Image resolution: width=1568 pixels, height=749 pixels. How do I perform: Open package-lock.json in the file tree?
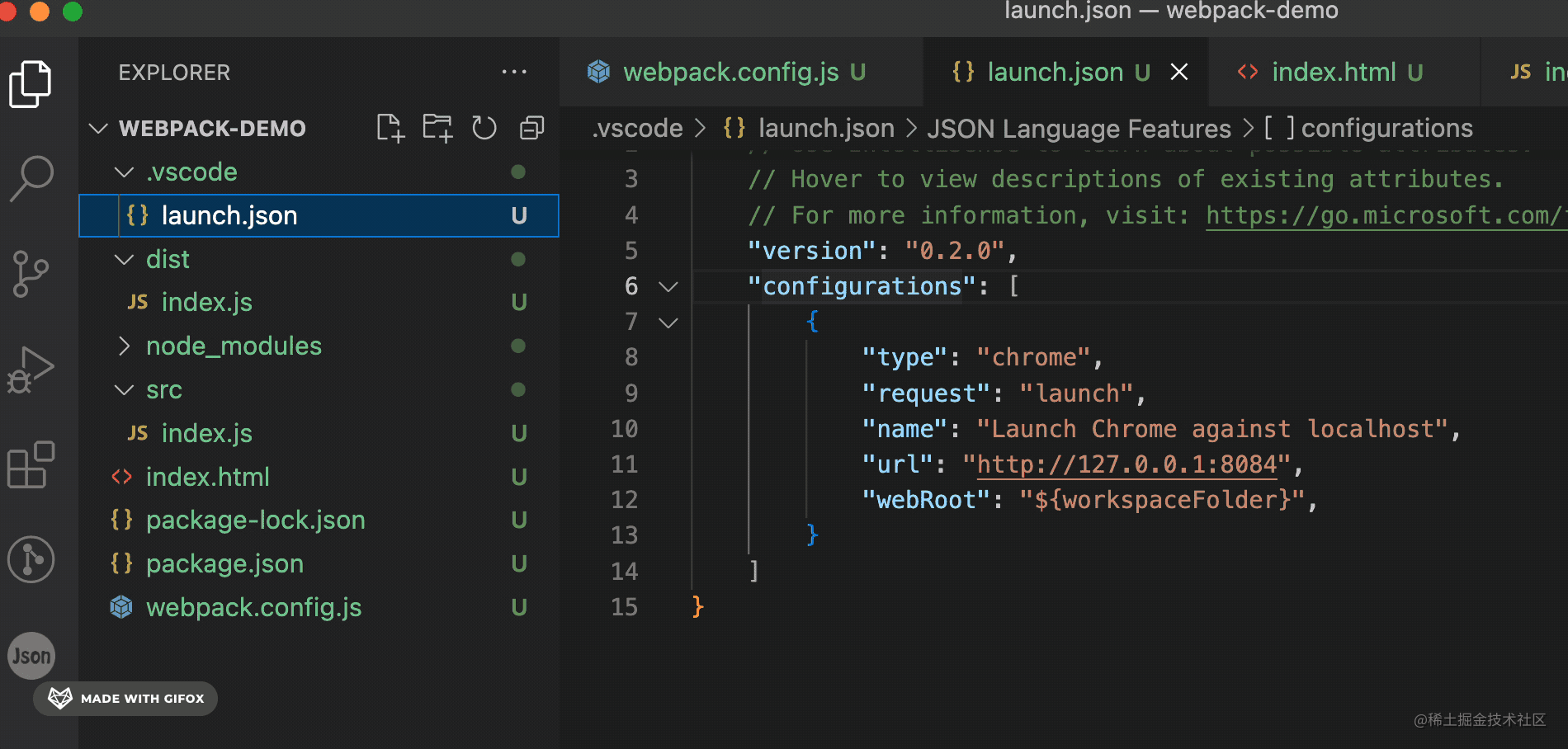pos(319,520)
